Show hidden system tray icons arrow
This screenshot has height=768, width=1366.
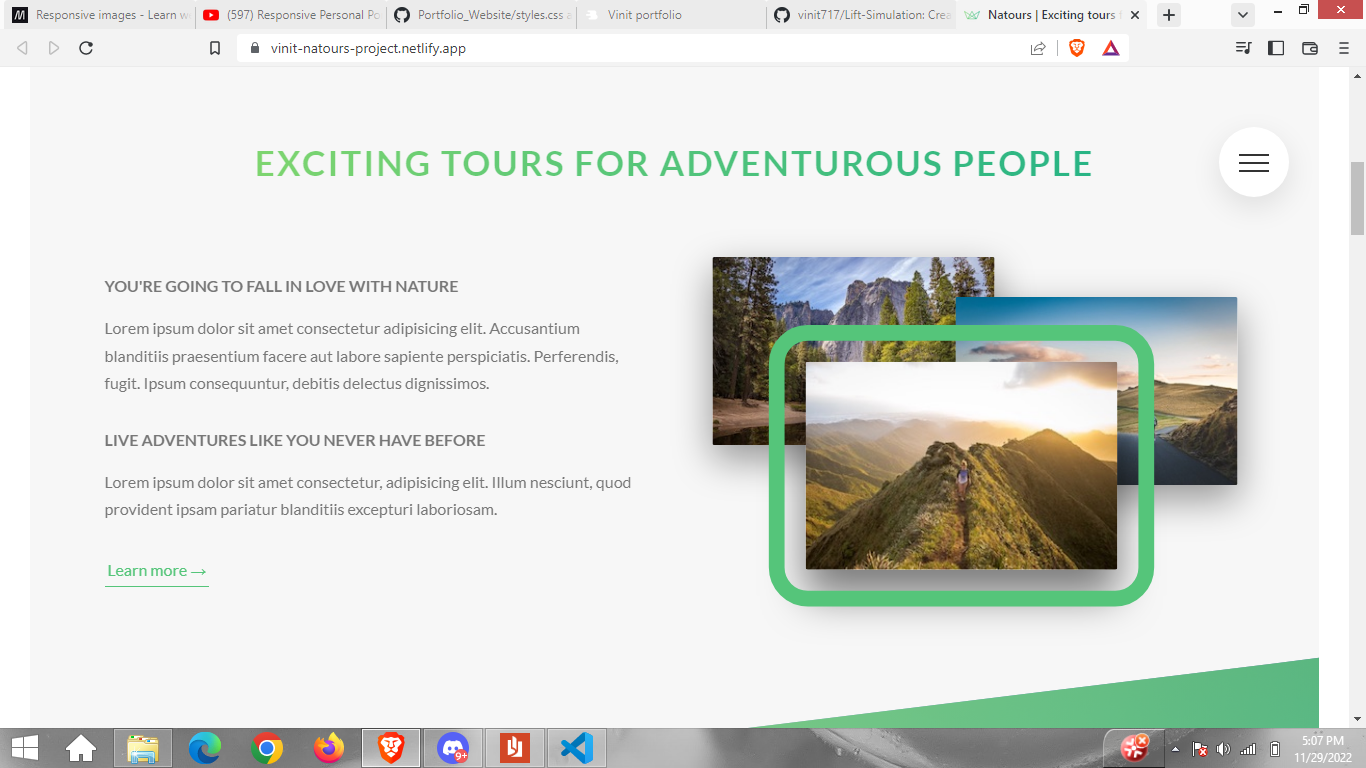pyautogui.click(x=1175, y=749)
